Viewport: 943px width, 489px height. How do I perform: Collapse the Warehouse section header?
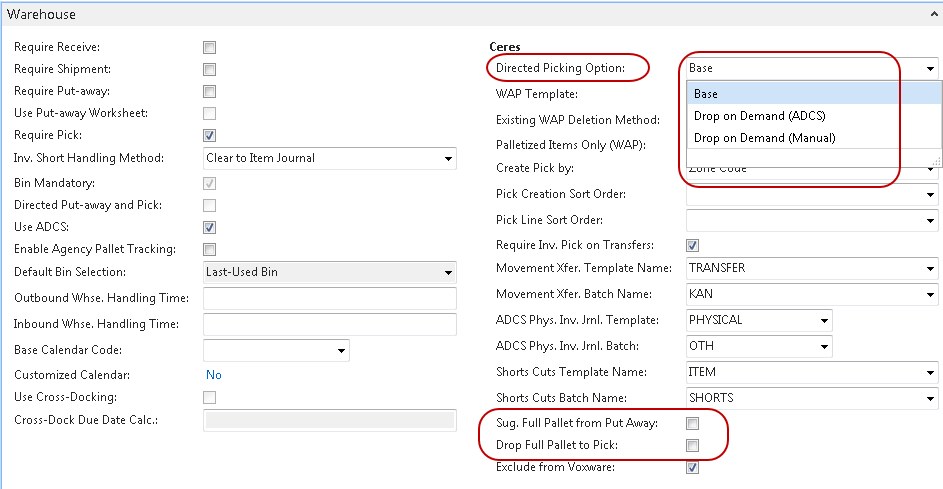(929, 15)
